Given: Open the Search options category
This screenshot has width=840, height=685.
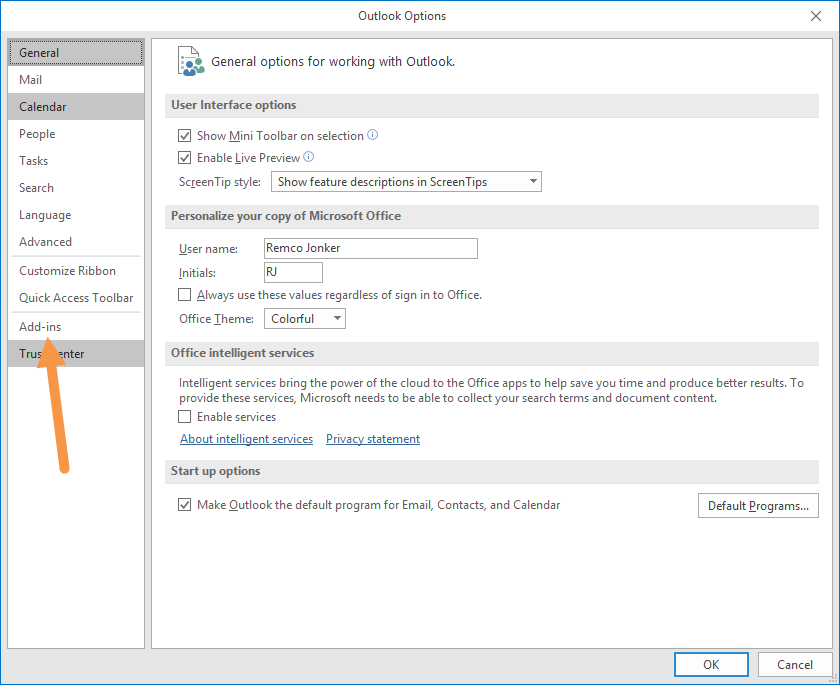Looking at the screenshot, I should tap(76, 188).
